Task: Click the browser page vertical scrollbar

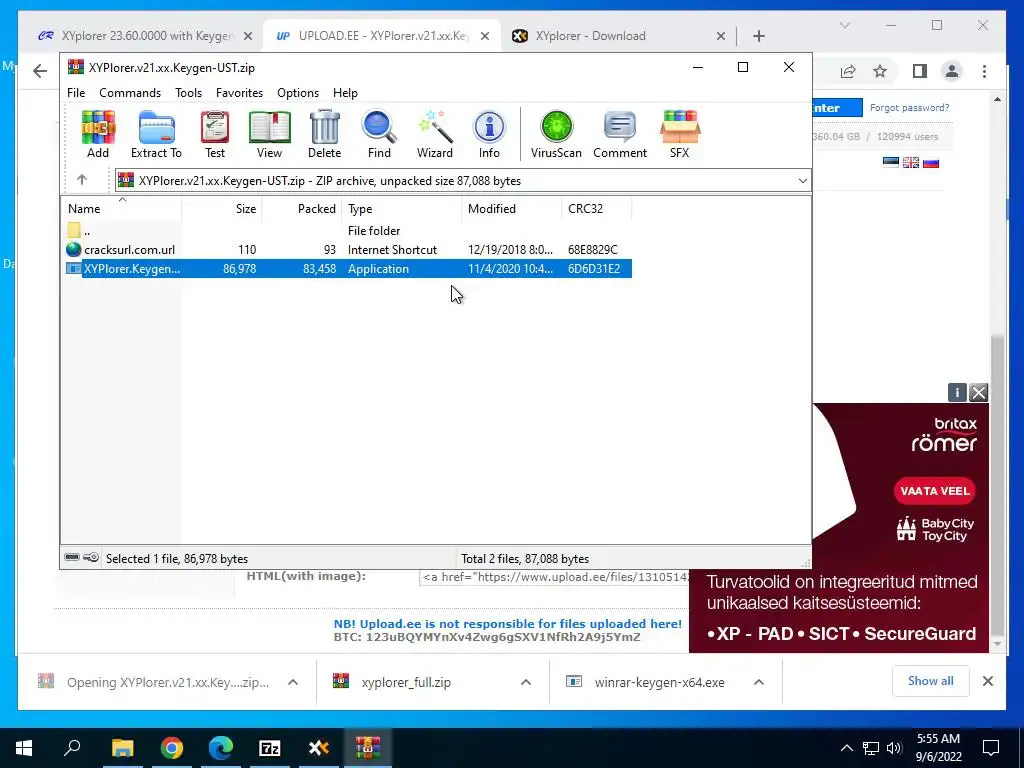Action: [x=997, y=484]
